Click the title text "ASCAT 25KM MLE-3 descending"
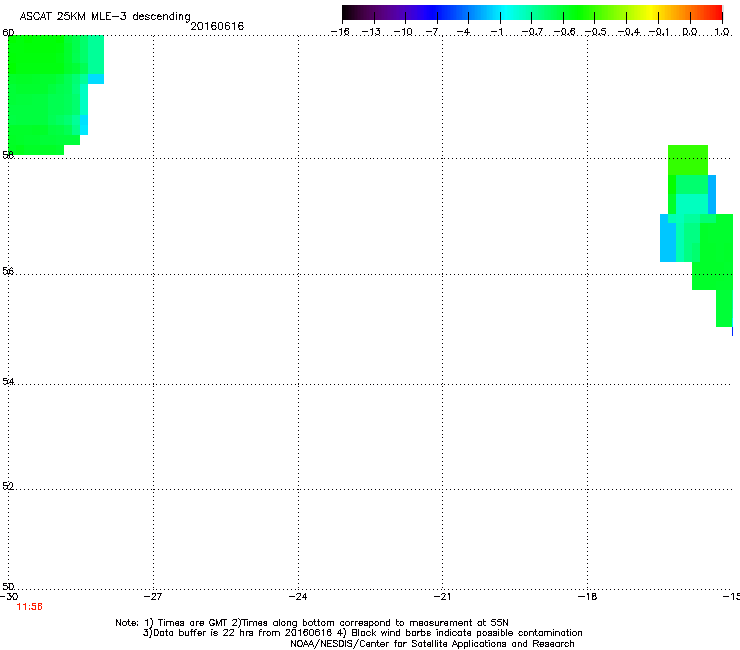Screen dimensions: 740x650 pos(105,16)
